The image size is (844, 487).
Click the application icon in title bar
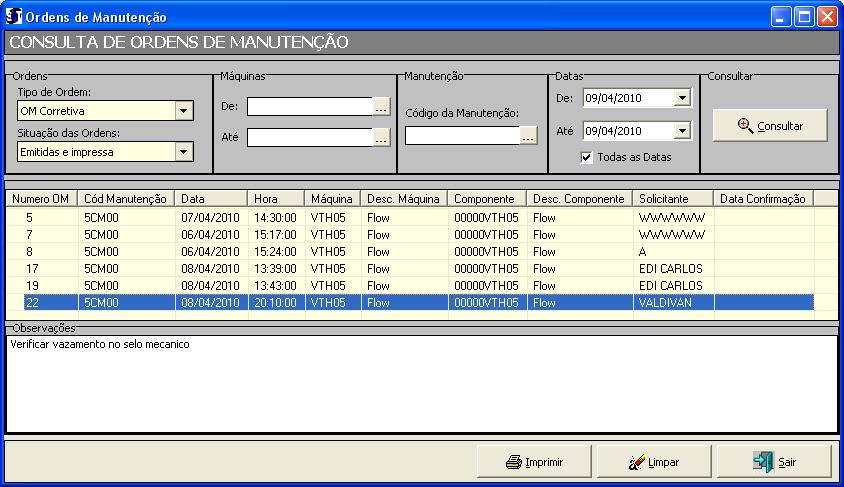[x=15, y=17]
